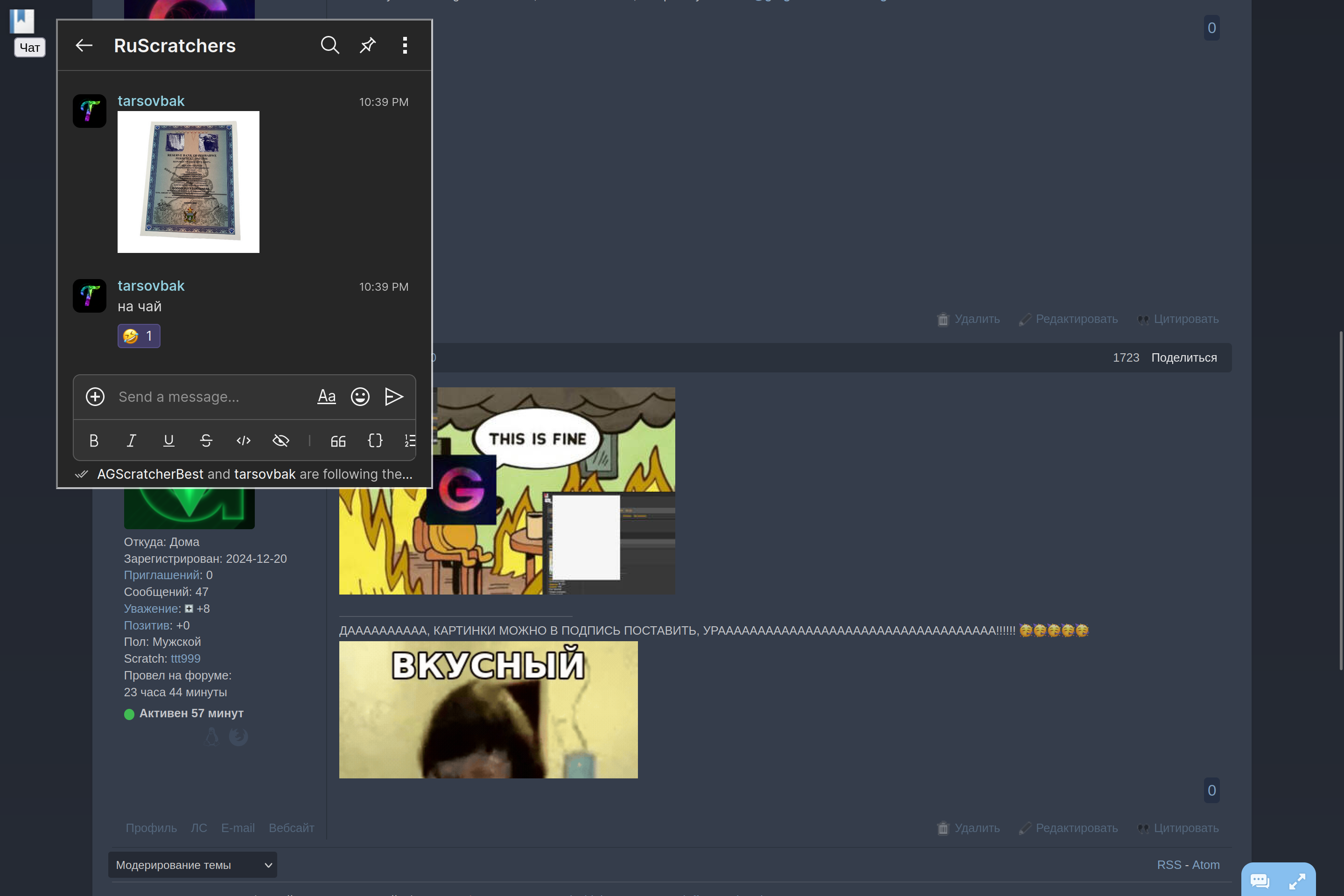1344x896 pixels.
Task: Open search in the chat header
Action: (330, 45)
